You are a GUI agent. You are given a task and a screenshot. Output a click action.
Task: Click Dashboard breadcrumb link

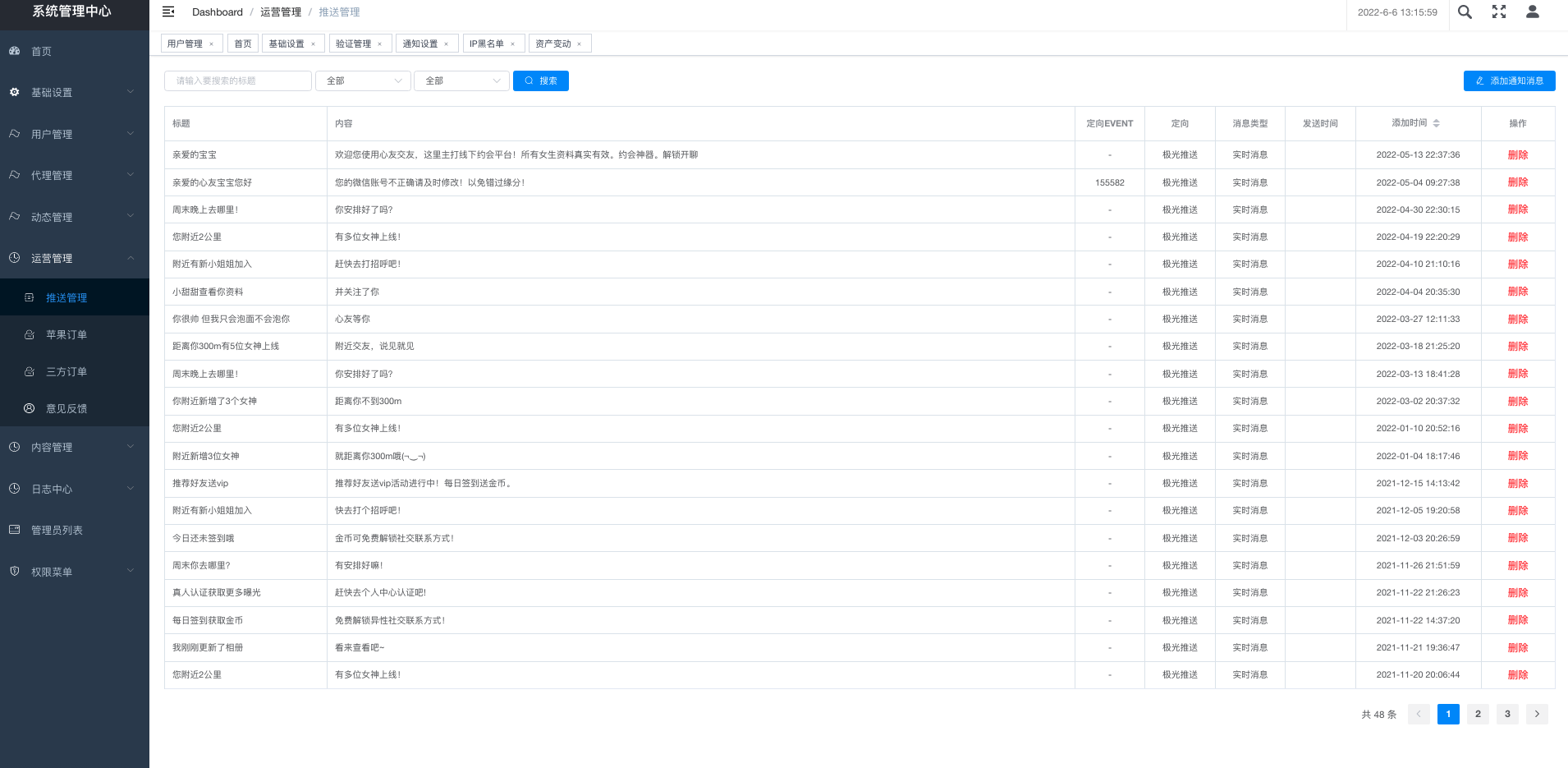pyautogui.click(x=218, y=11)
